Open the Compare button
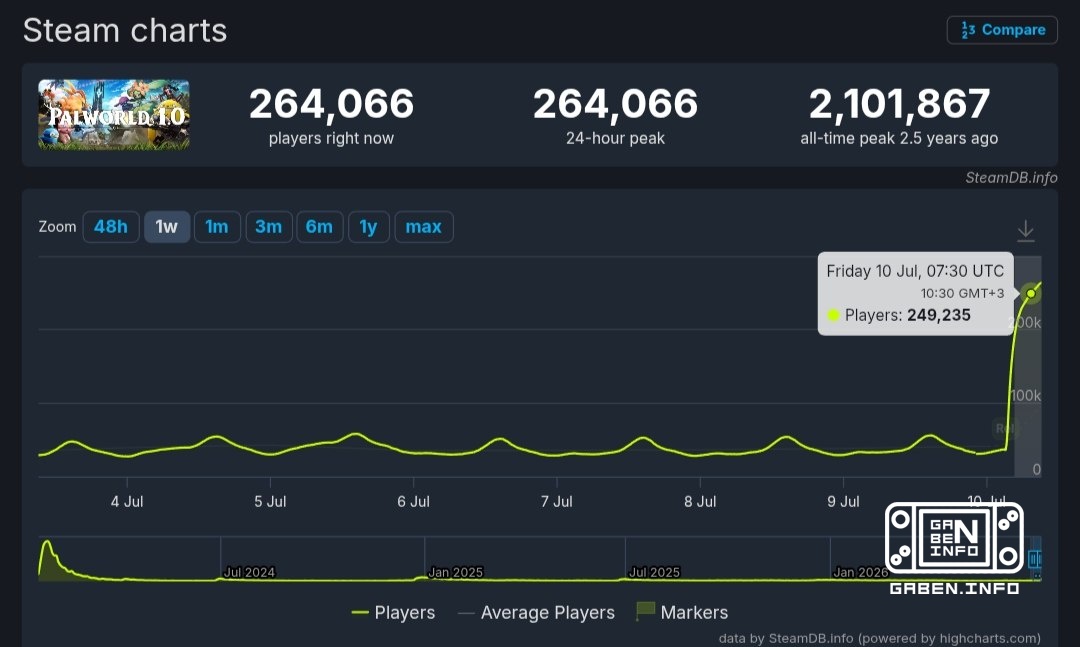 [x=1002, y=30]
